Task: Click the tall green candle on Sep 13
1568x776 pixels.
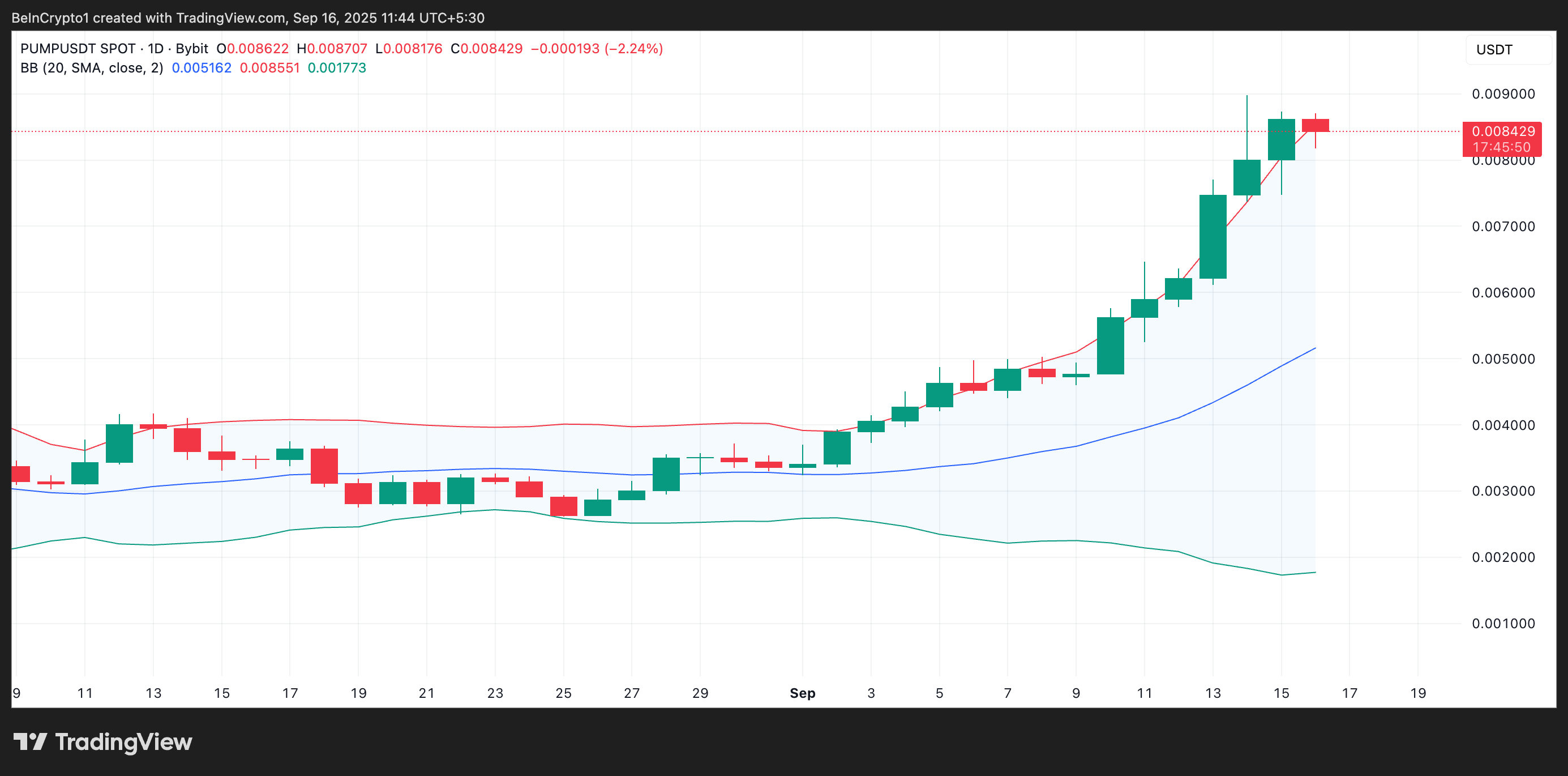Action: (x=1213, y=237)
